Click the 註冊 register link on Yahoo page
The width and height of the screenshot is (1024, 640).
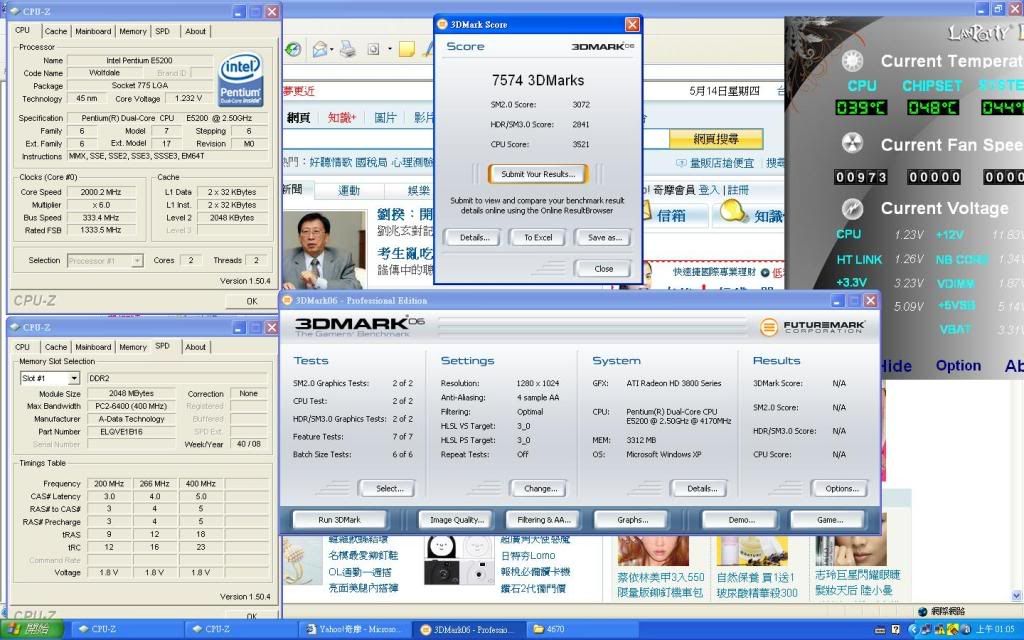(738, 190)
